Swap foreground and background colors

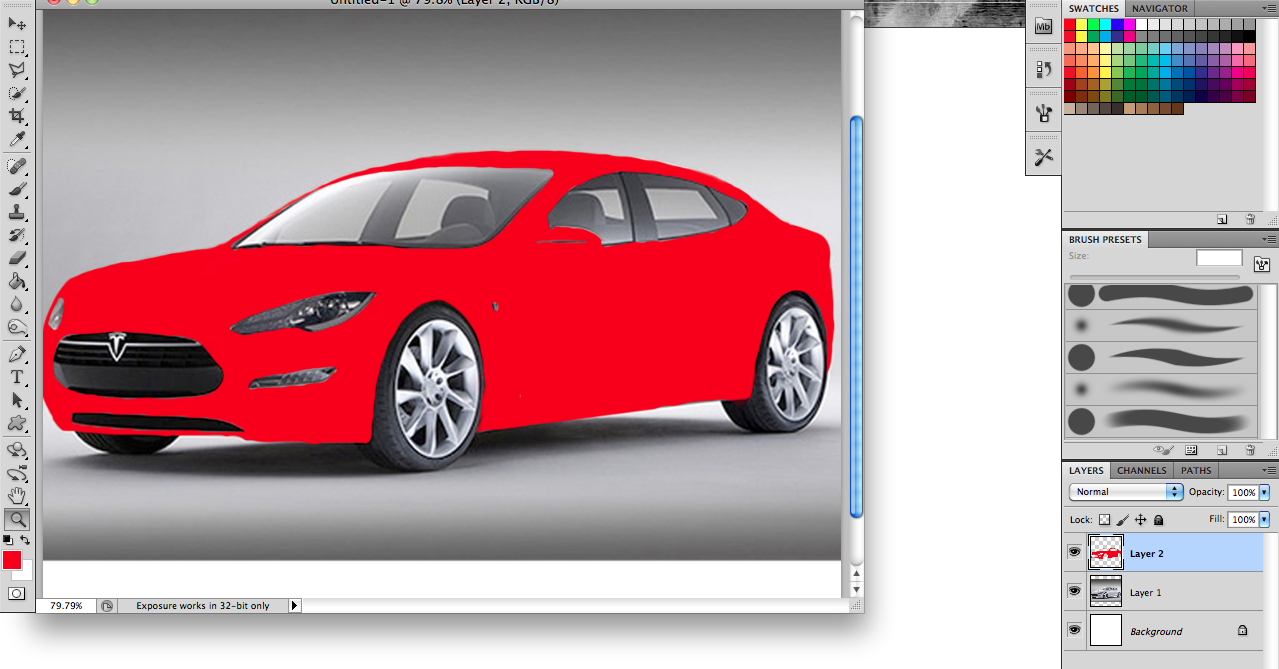point(26,540)
